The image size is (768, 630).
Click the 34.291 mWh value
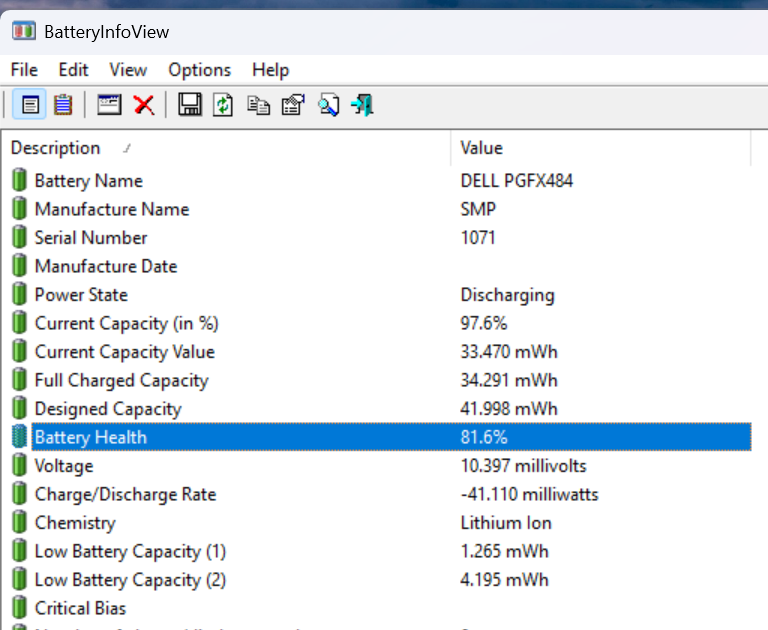point(508,380)
